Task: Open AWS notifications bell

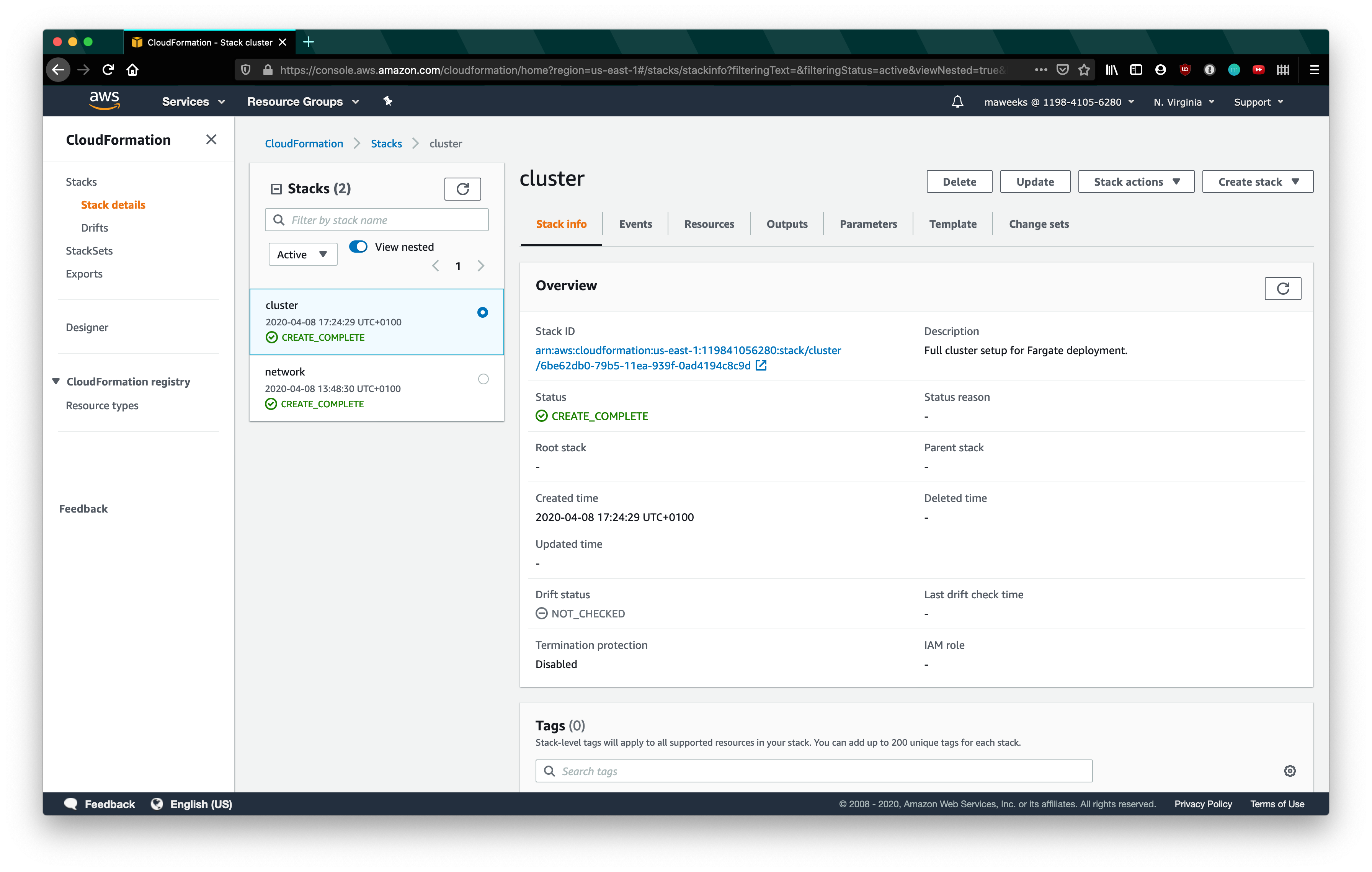Action: tap(957, 102)
